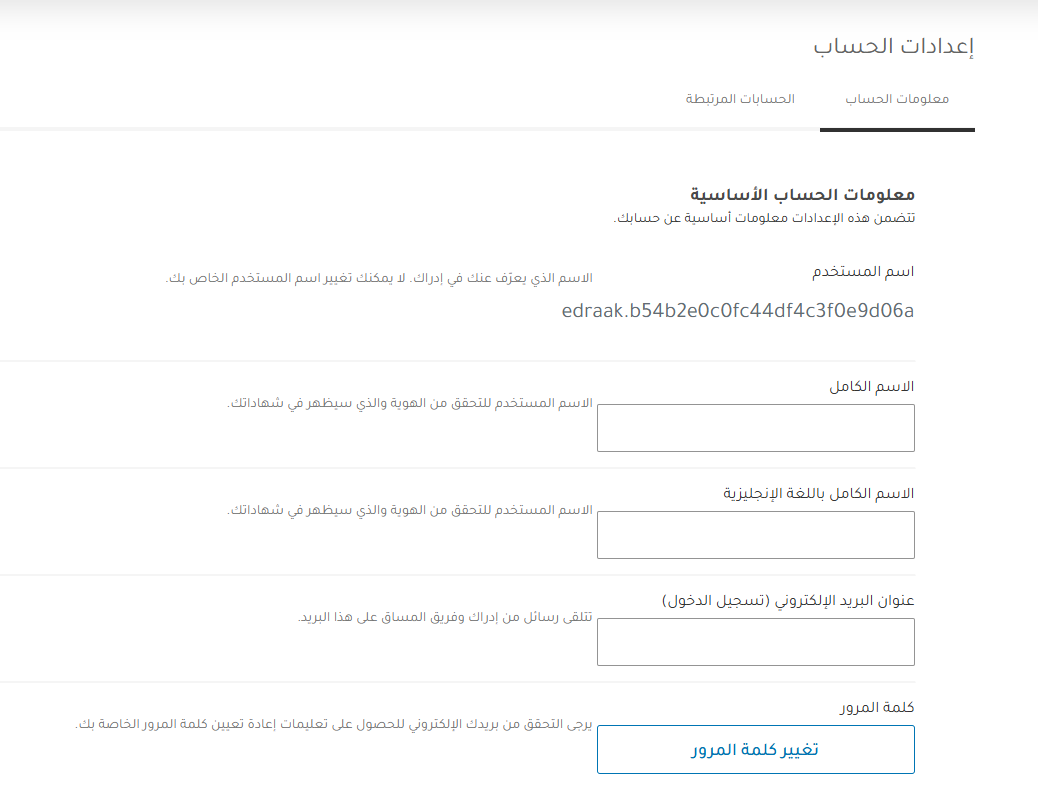Click the password reset instructions text
Image resolution: width=1038 pixels, height=787 pixels.
click(x=335, y=724)
